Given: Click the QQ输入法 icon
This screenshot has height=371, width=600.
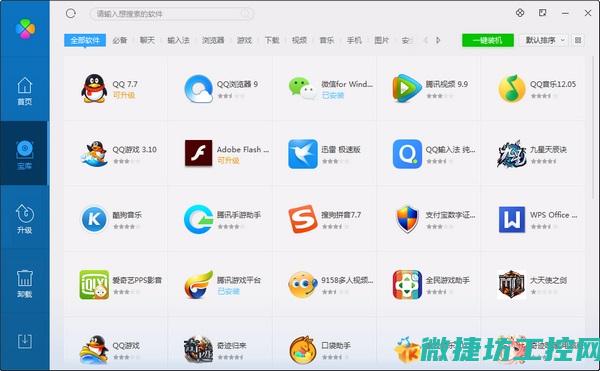Looking at the screenshot, I should click(407, 154).
